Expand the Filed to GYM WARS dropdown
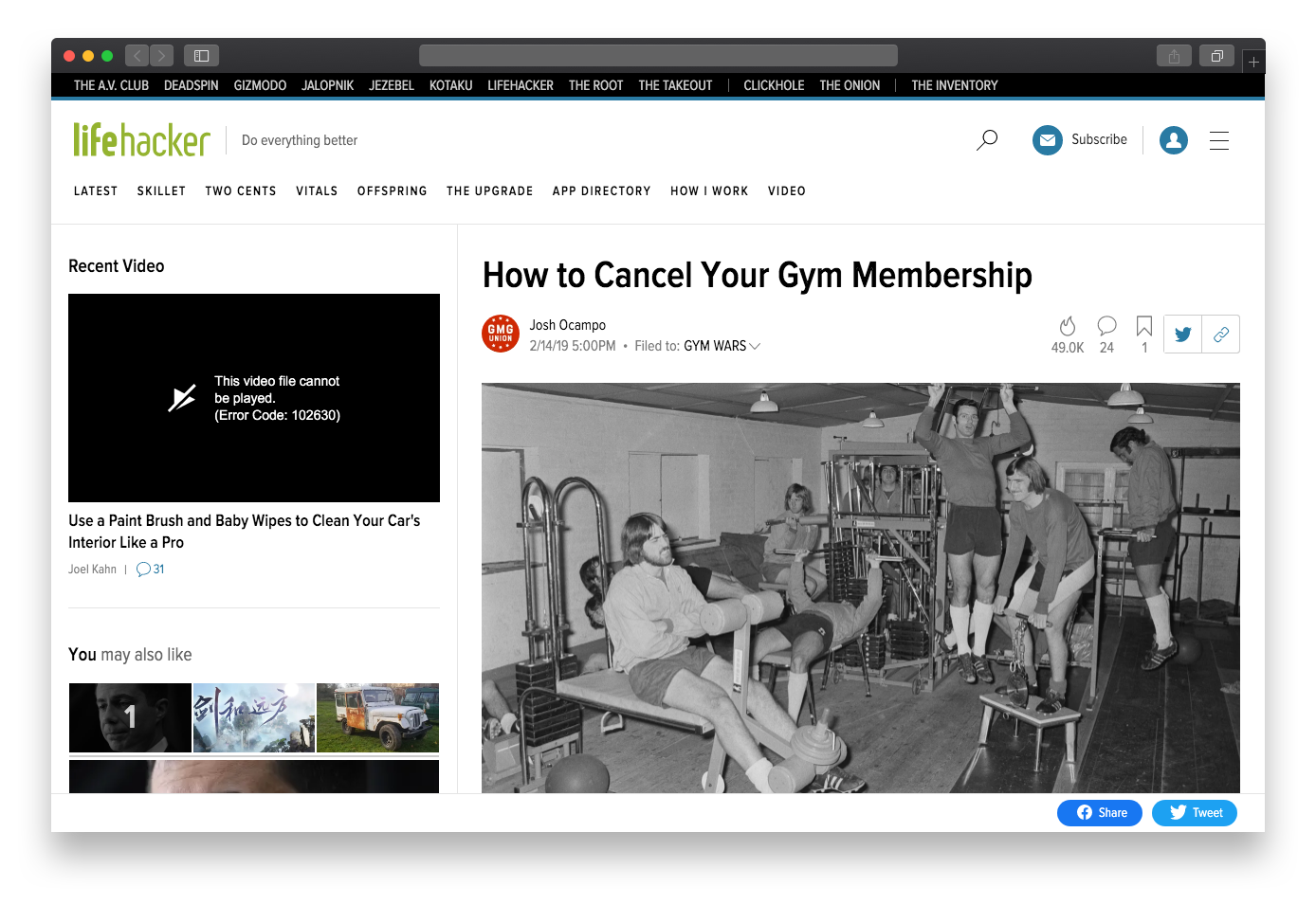Image resolution: width=1316 pixels, height=905 pixels. pyautogui.click(x=755, y=346)
